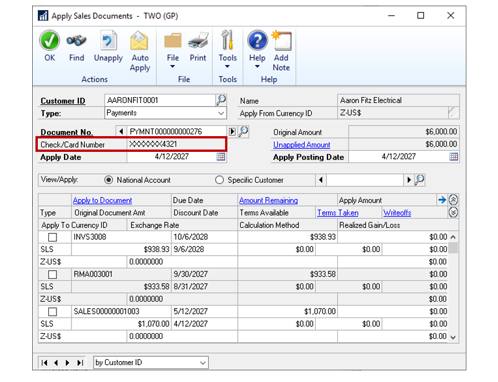Click the currency ID expansion icon by Z-US$
This screenshot has height=382, width=498.
click(x=453, y=113)
